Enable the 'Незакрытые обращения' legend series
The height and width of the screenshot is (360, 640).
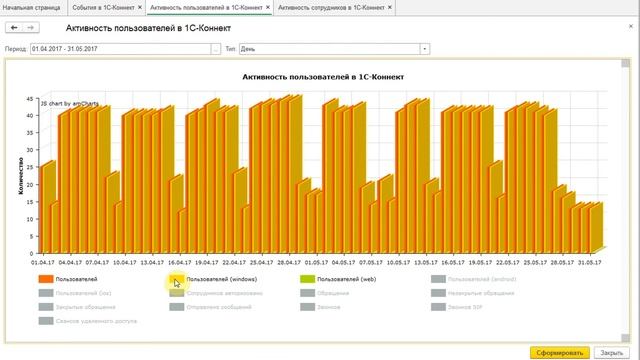(473, 293)
